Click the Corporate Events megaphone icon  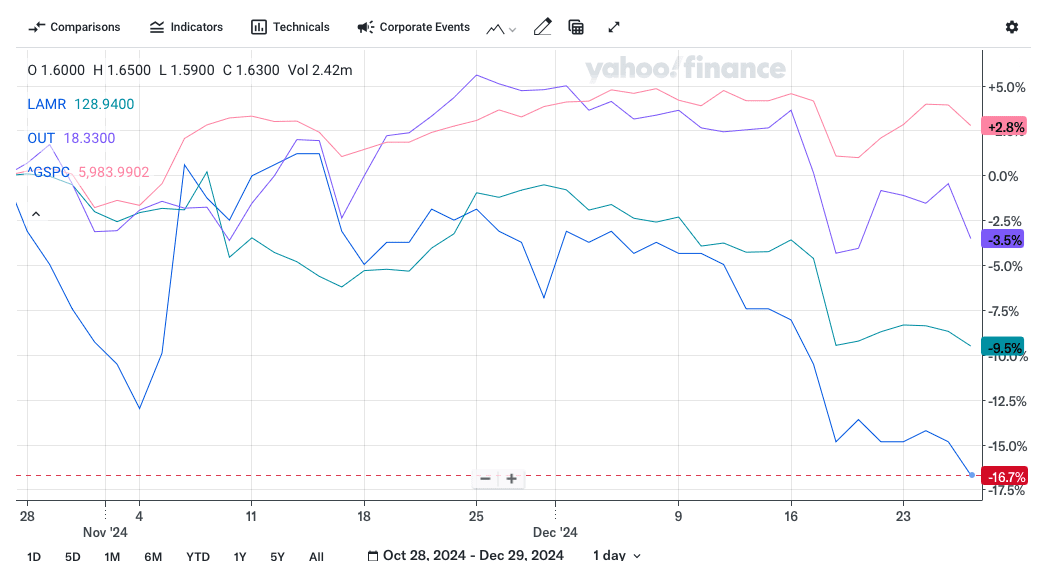coord(366,27)
